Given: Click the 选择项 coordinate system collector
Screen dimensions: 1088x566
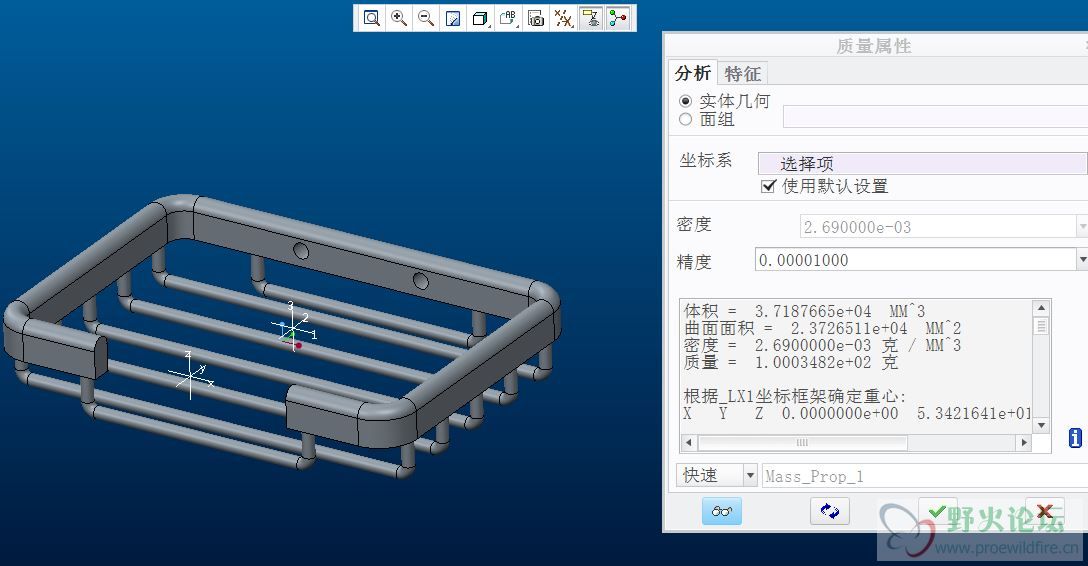Looking at the screenshot, I should coord(922,164).
